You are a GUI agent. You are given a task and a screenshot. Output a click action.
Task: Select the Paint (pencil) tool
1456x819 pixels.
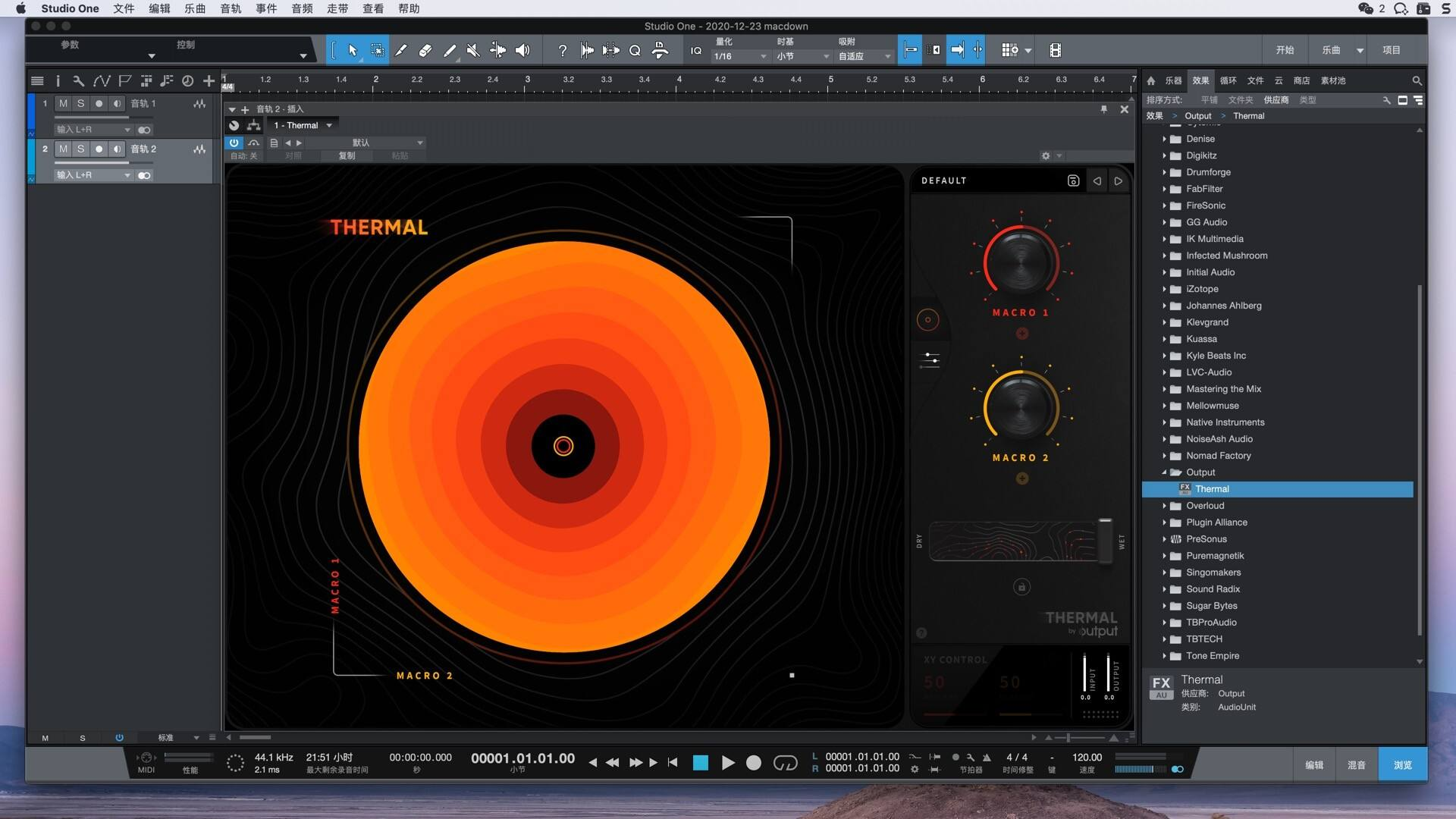click(x=450, y=50)
